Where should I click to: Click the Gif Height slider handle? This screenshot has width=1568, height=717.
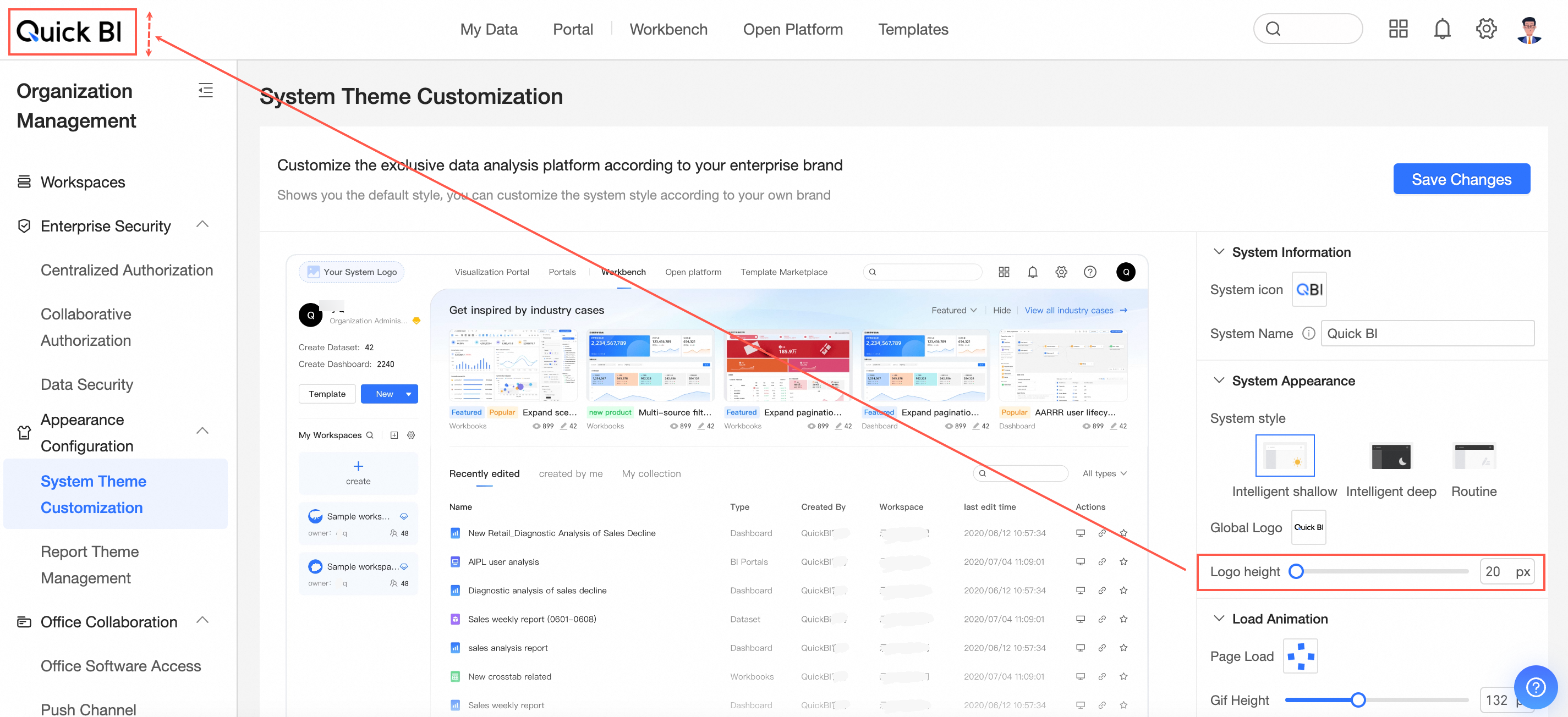coord(1357,700)
